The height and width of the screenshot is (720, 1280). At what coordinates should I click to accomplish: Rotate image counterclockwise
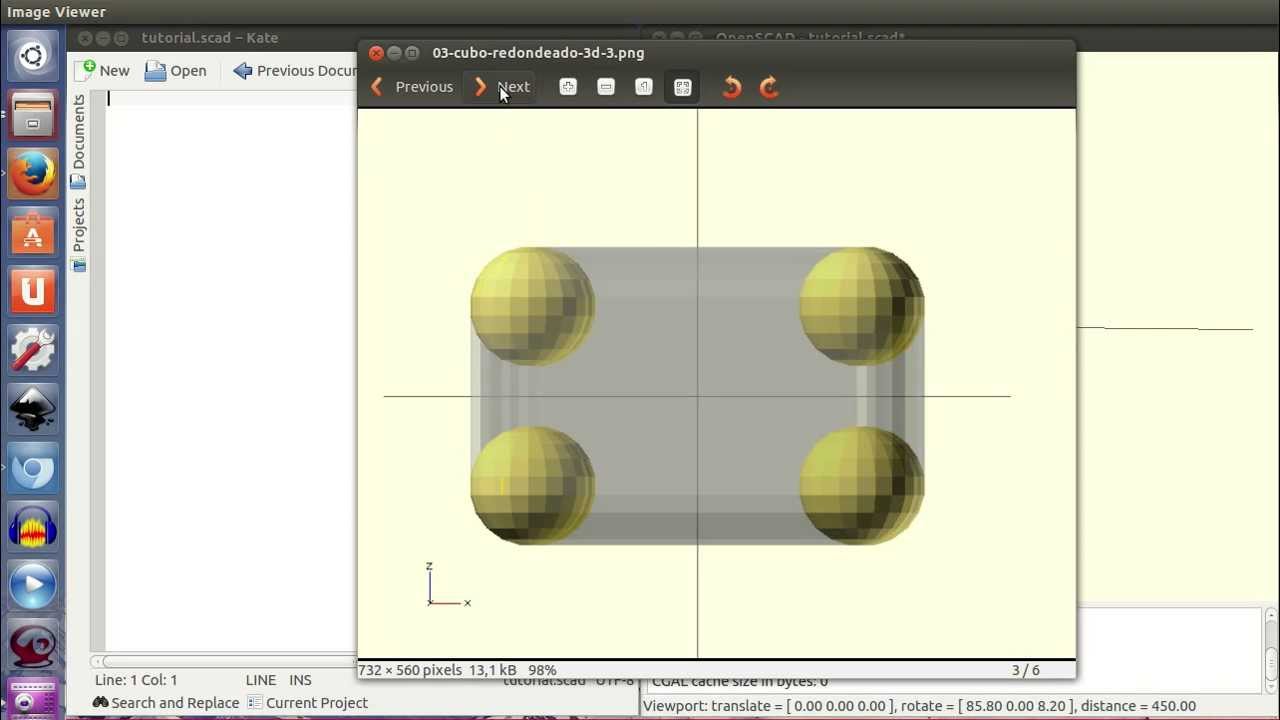coord(731,87)
